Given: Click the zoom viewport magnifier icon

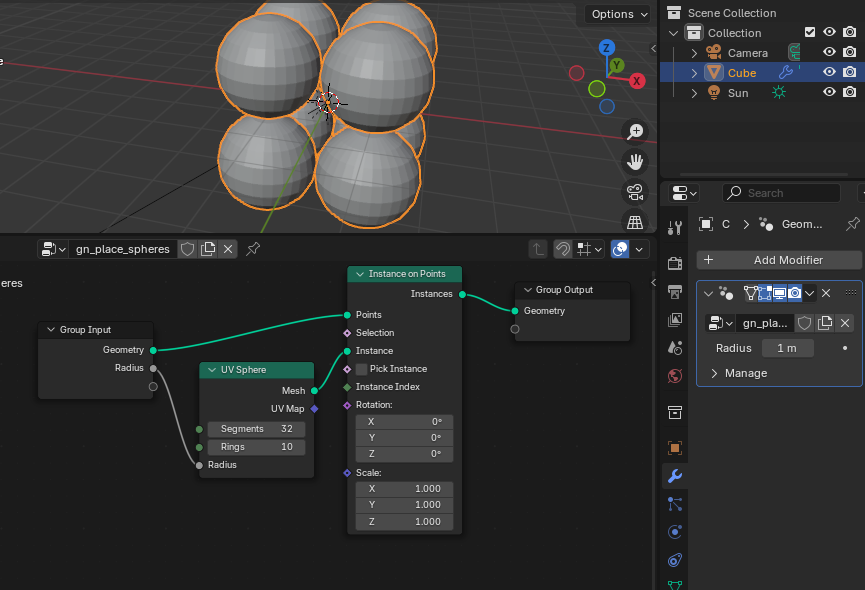Looking at the screenshot, I should [635, 131].
